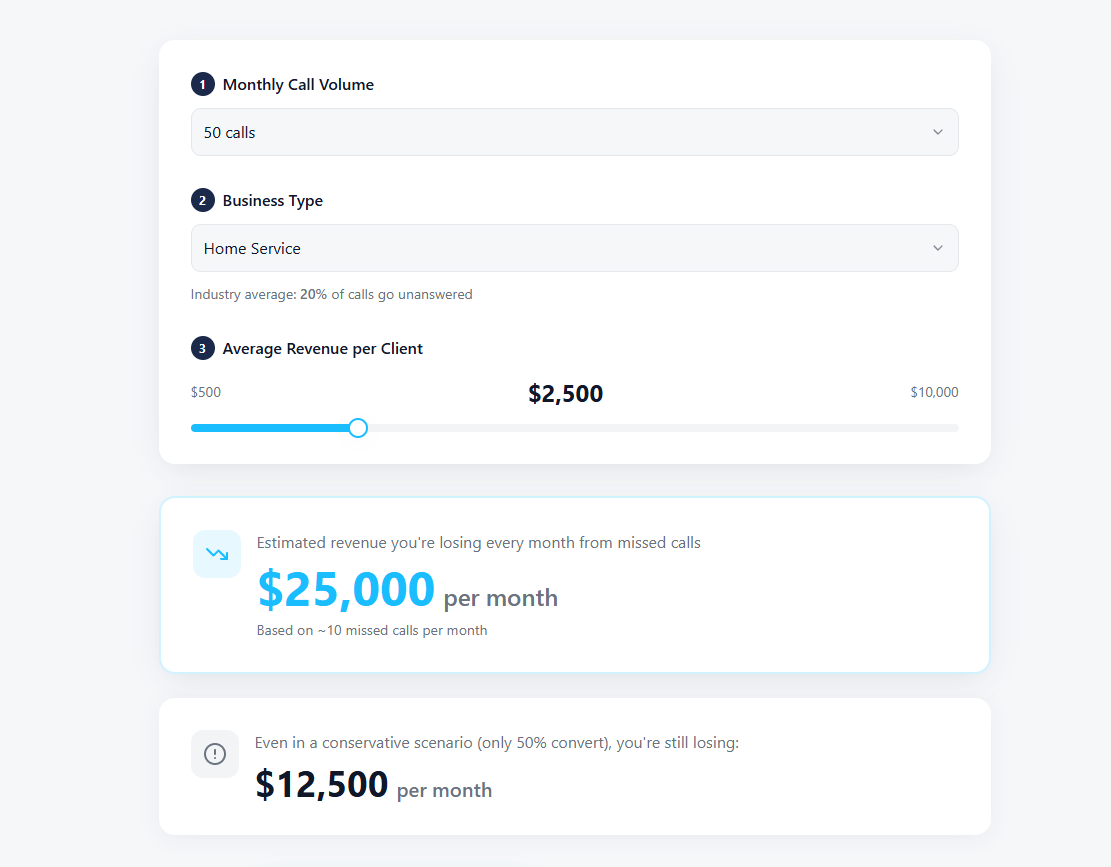This screenshot has height=867, width=1111.
Task: Click the industry average 20% note
Action: 331,295
